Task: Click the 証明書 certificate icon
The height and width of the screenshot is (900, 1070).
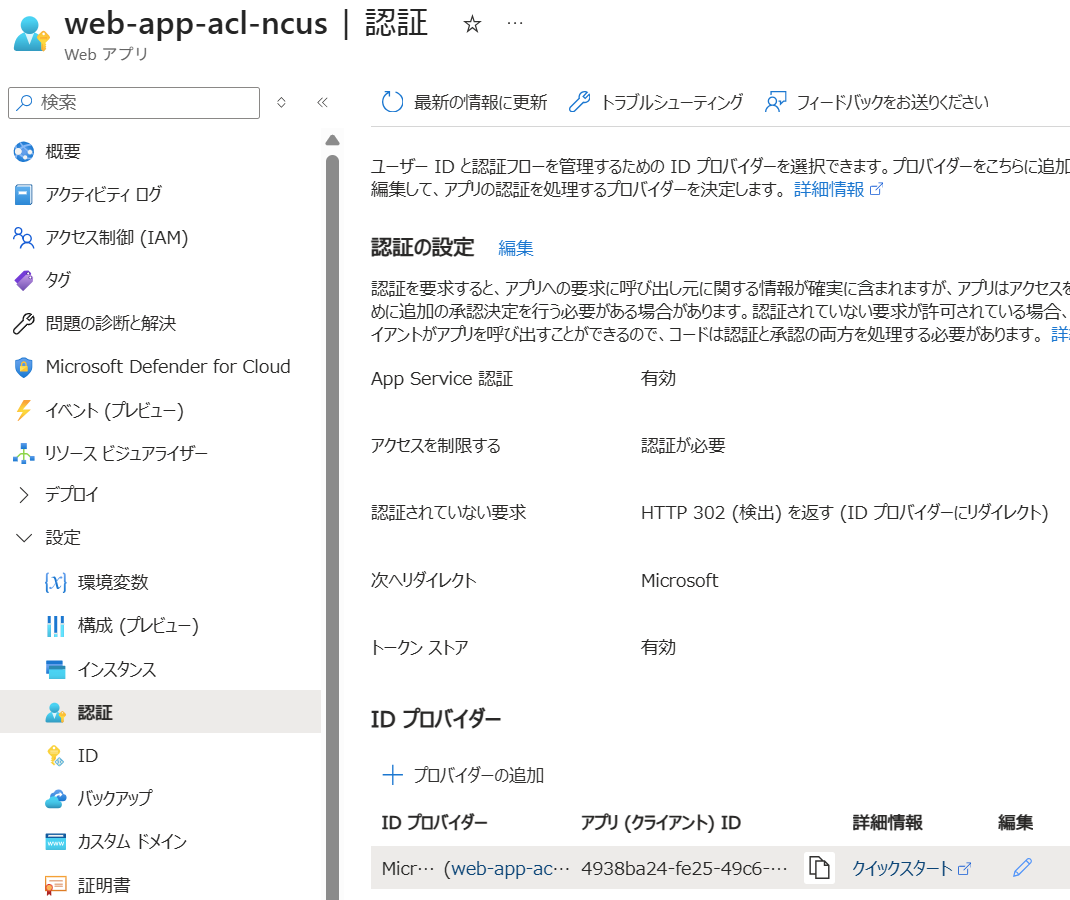Action: point(55,885)
